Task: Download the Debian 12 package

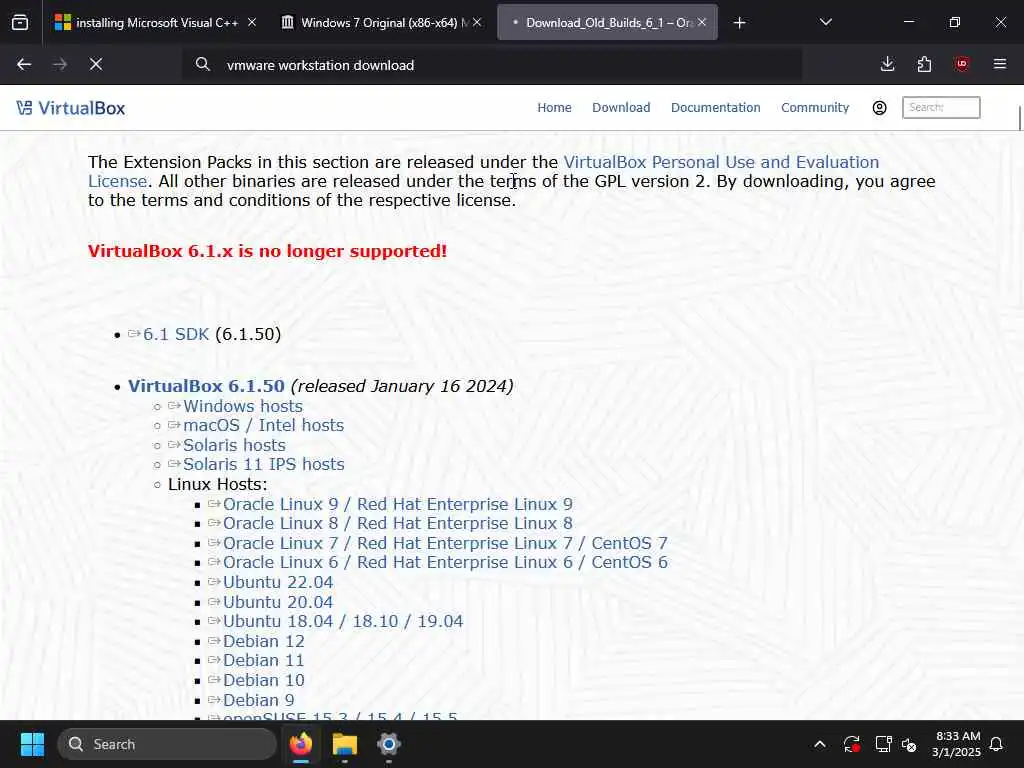Action: point(263,641)
